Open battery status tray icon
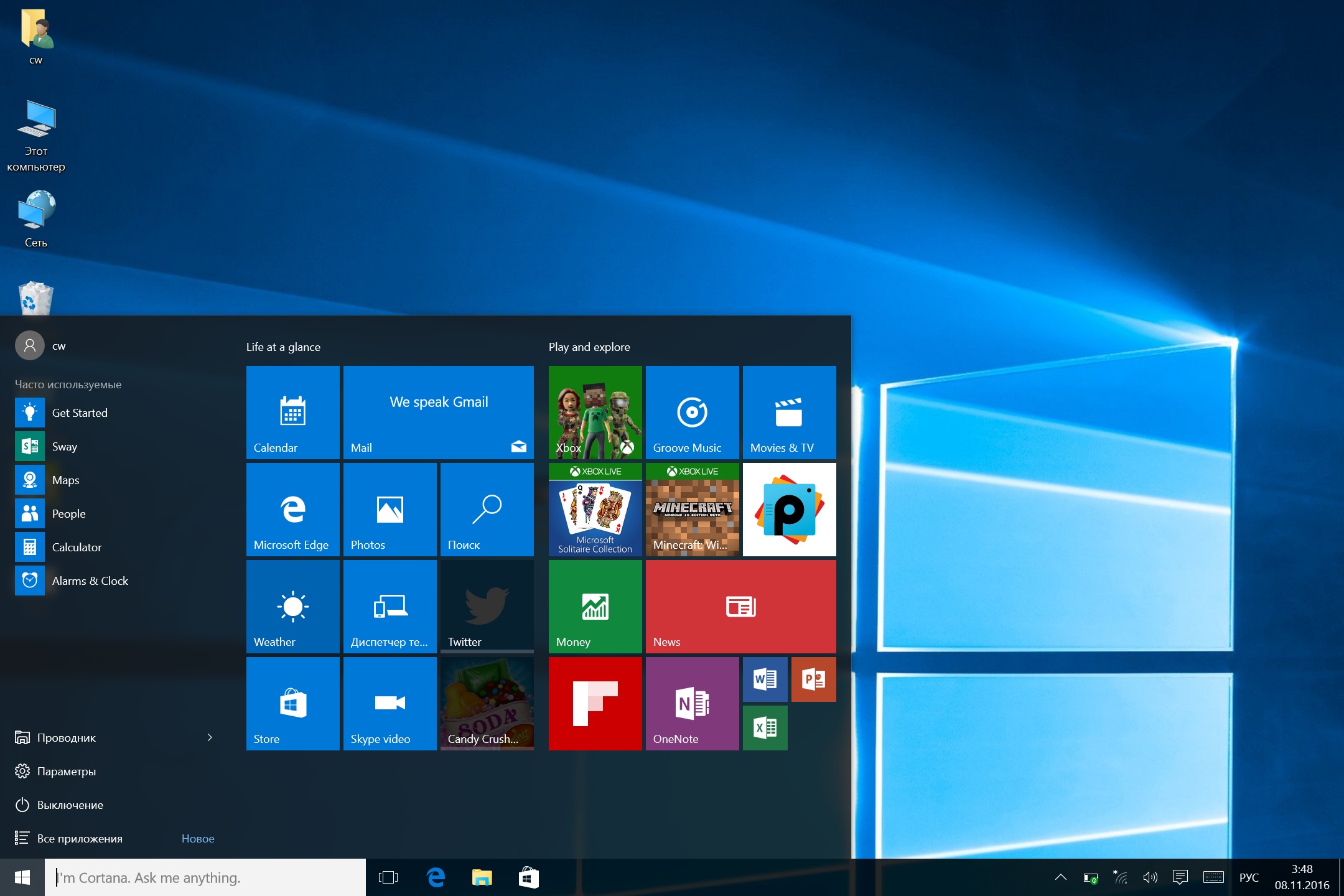1344x896 pixels. point(1091,878)
